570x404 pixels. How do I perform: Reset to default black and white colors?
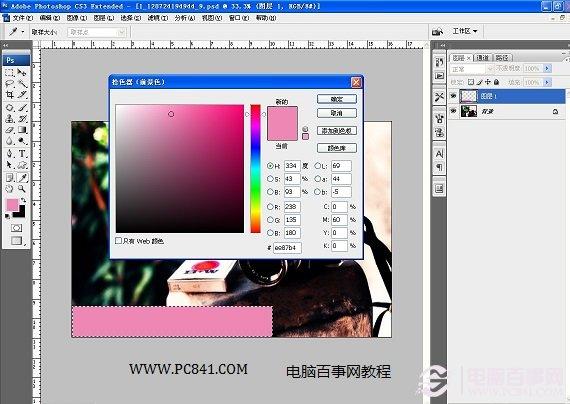click(8, 216)
